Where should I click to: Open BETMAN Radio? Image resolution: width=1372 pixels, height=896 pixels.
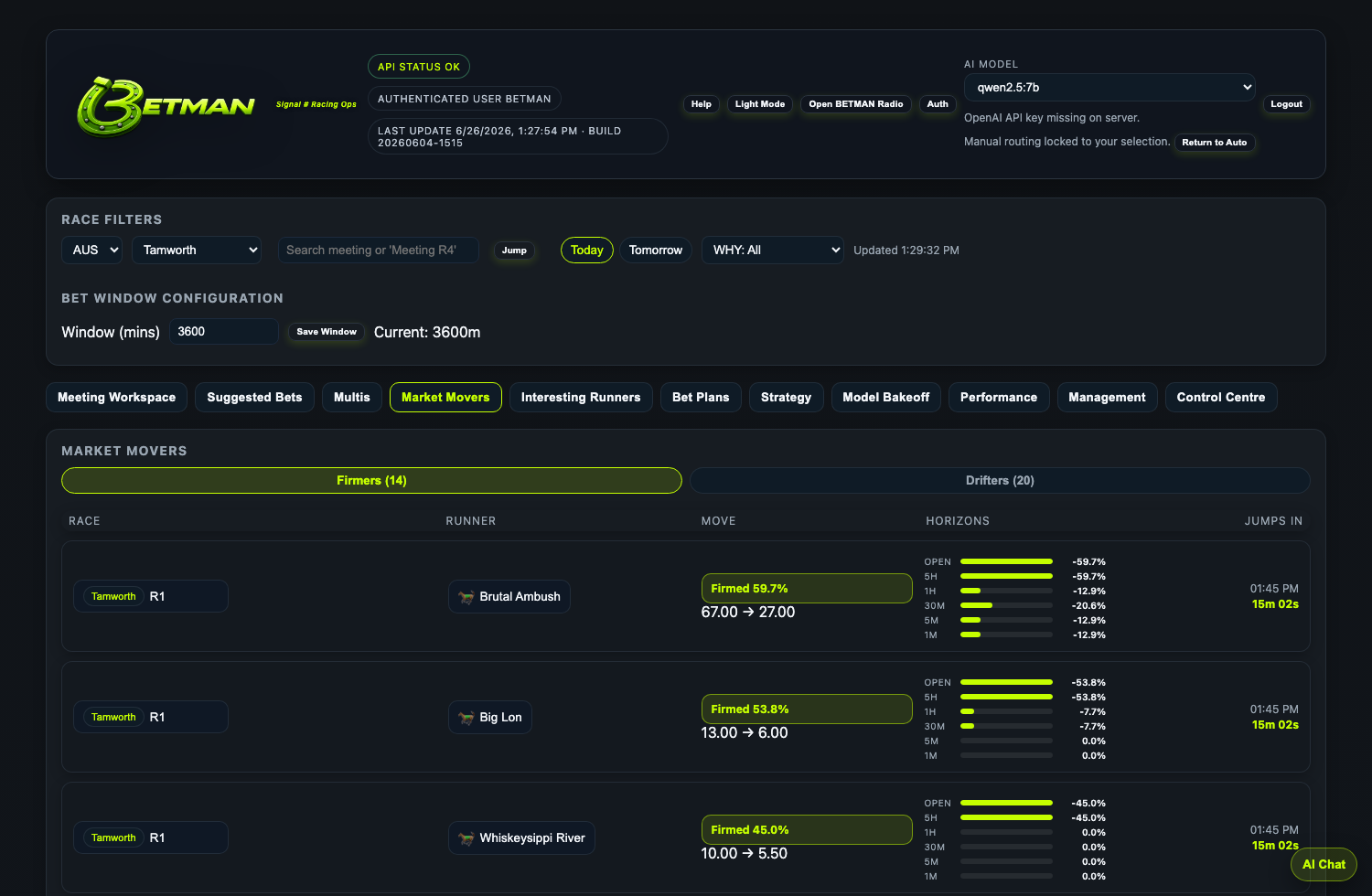point(855,104)
